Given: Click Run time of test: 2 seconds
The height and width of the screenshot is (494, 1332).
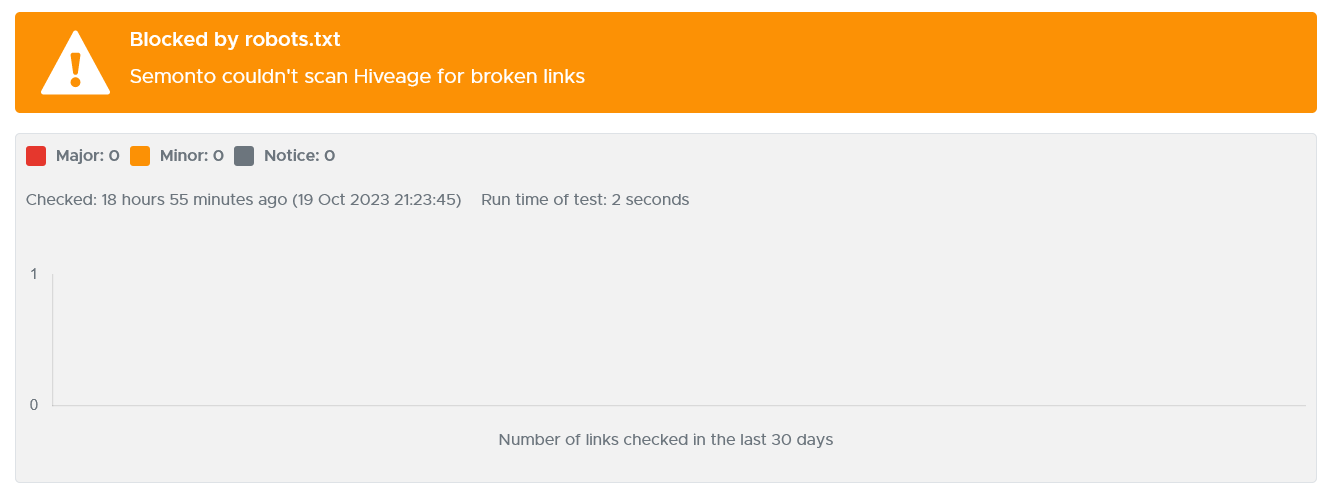Looking at the screenshot, I should point(585,200).
